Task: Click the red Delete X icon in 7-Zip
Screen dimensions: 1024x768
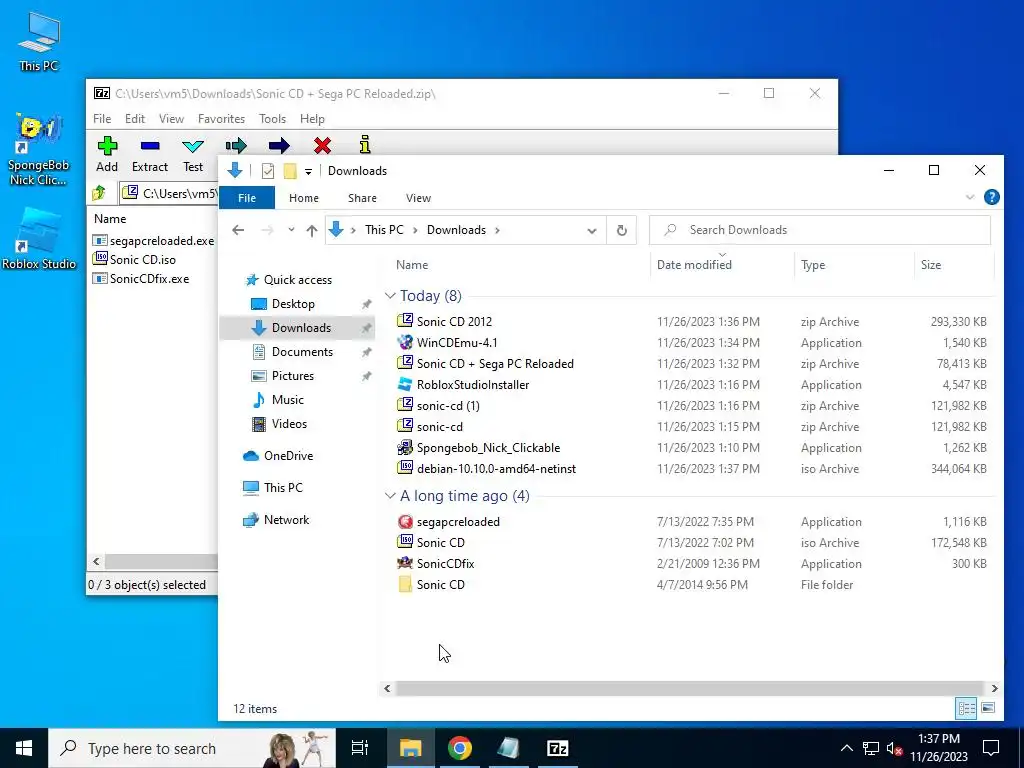Action: [322, 146]
